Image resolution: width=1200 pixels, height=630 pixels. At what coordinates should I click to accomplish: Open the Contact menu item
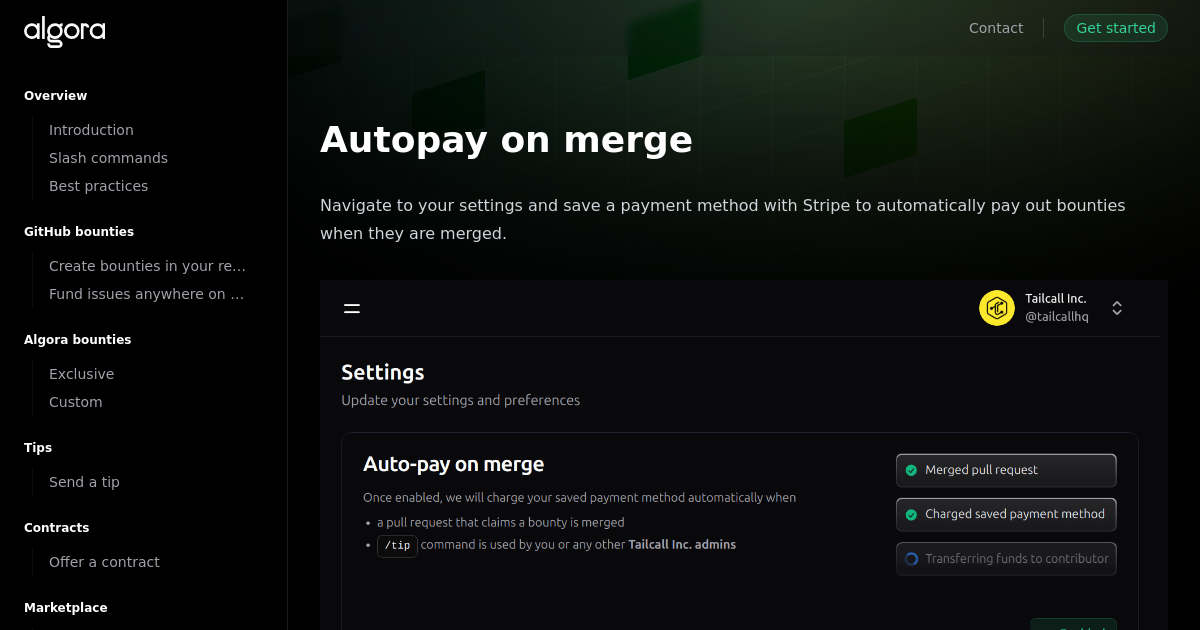click(x=996, y=28)
